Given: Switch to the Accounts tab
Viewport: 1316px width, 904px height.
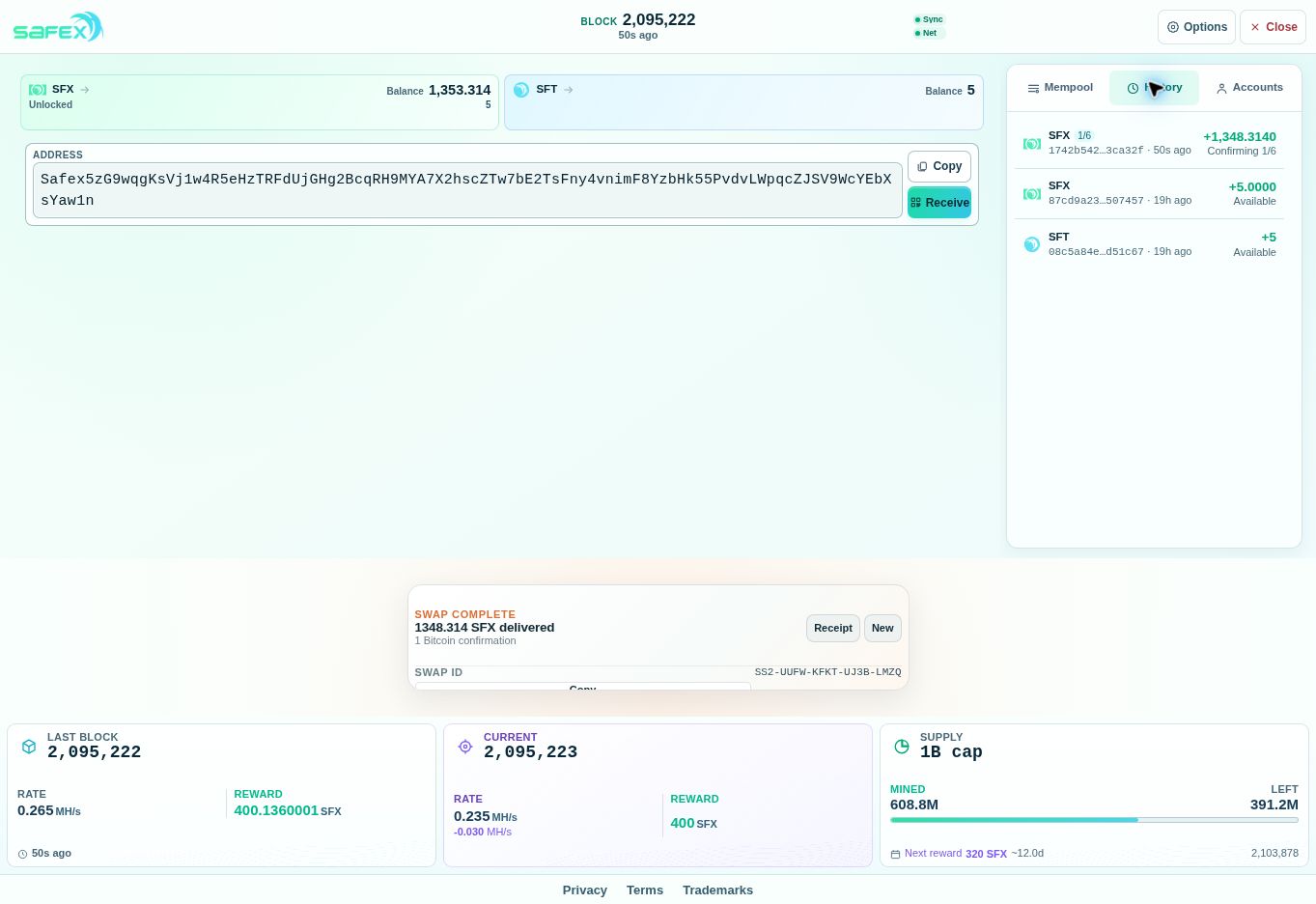Looking at the screenshot, I should click(1249, 88).
